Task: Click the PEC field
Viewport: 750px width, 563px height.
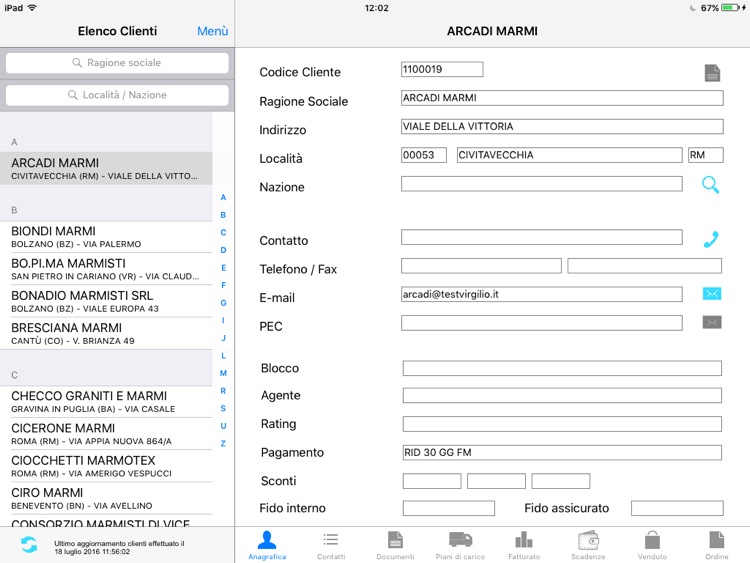Action: 541,323
